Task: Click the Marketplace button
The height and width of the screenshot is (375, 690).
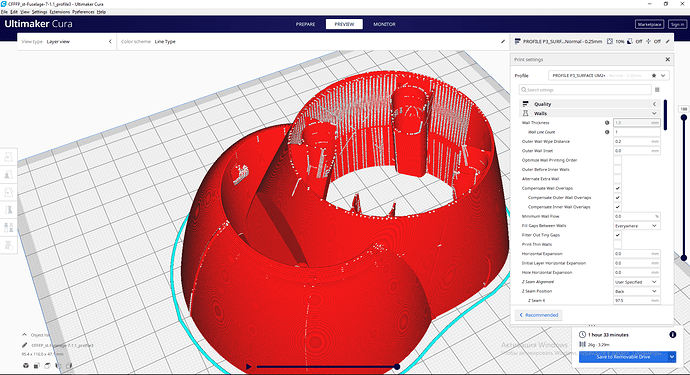Action: tap(650, 24)
